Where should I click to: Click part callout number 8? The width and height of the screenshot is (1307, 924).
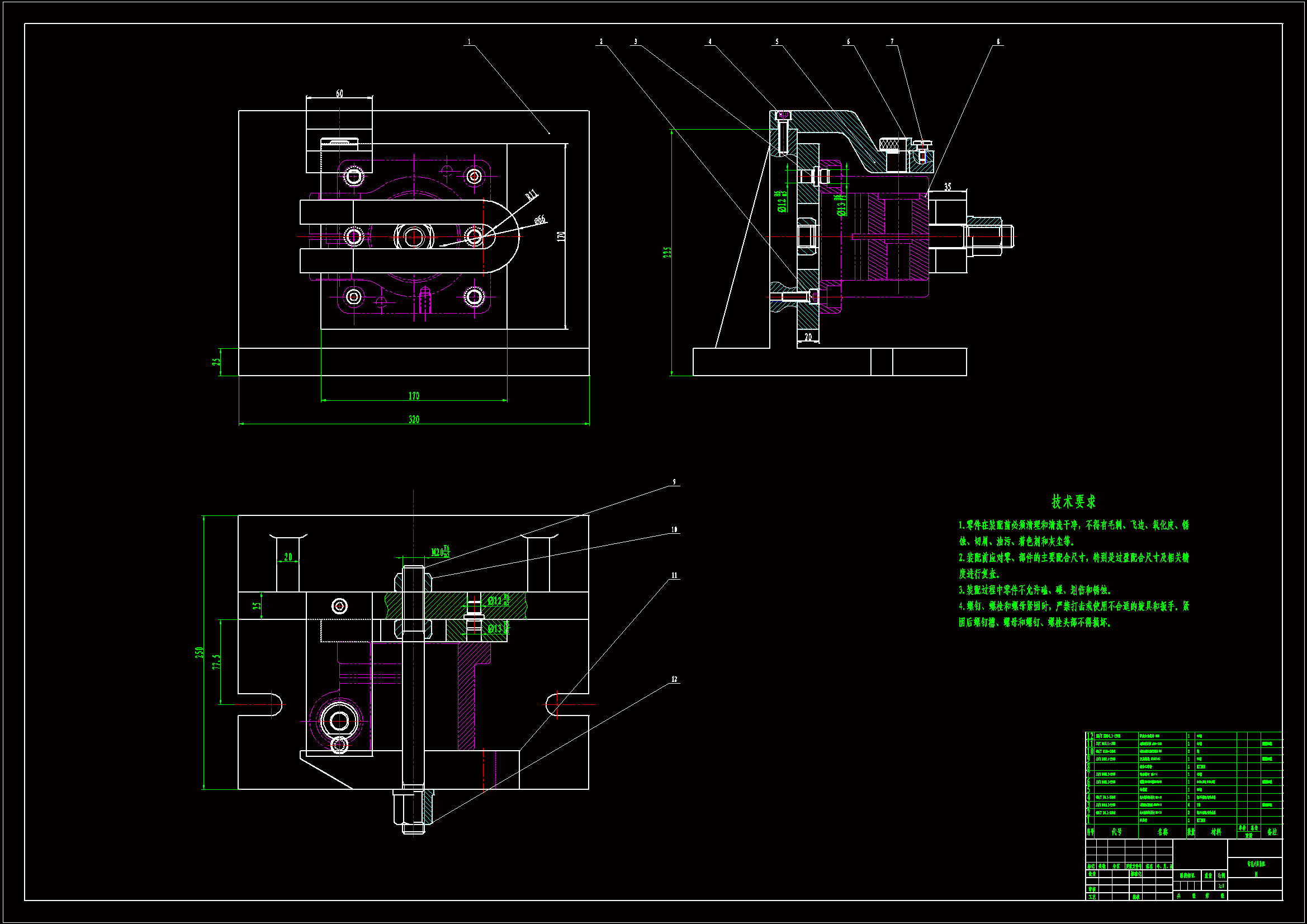[998, 41]
